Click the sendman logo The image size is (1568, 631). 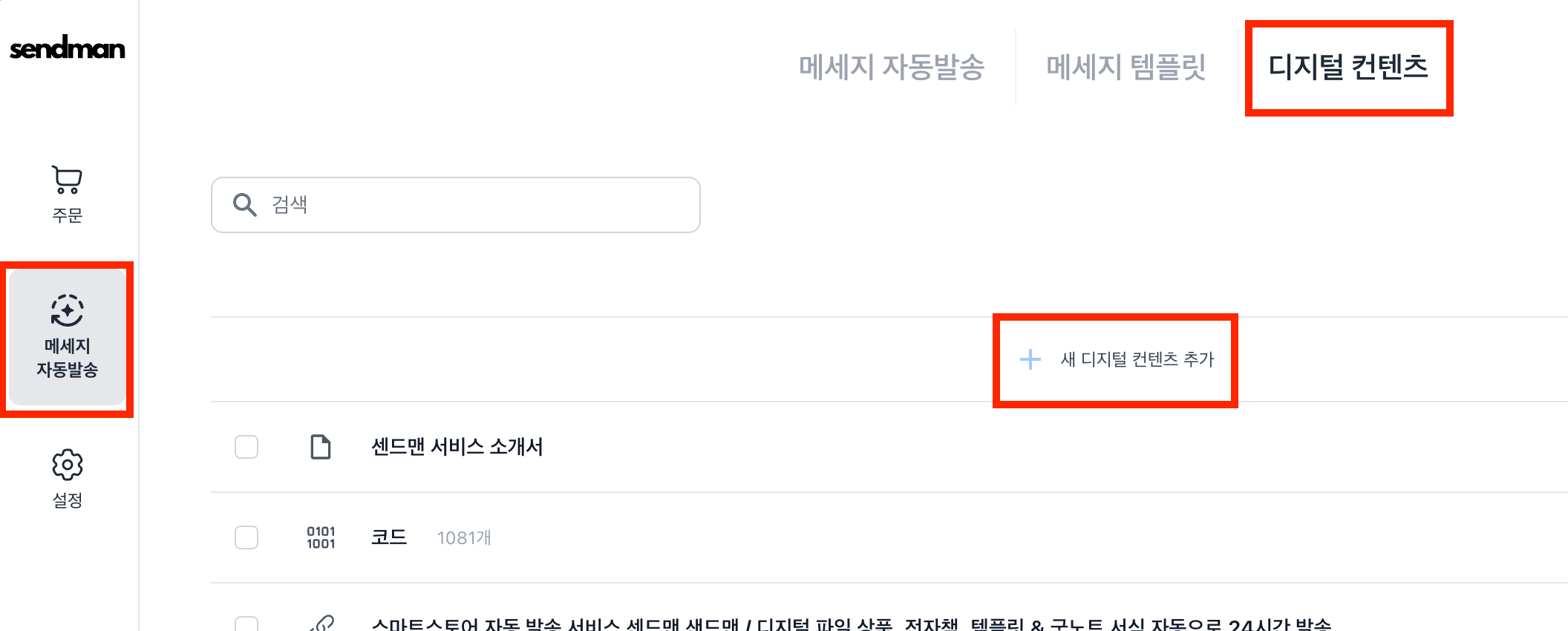coord(67,49)
